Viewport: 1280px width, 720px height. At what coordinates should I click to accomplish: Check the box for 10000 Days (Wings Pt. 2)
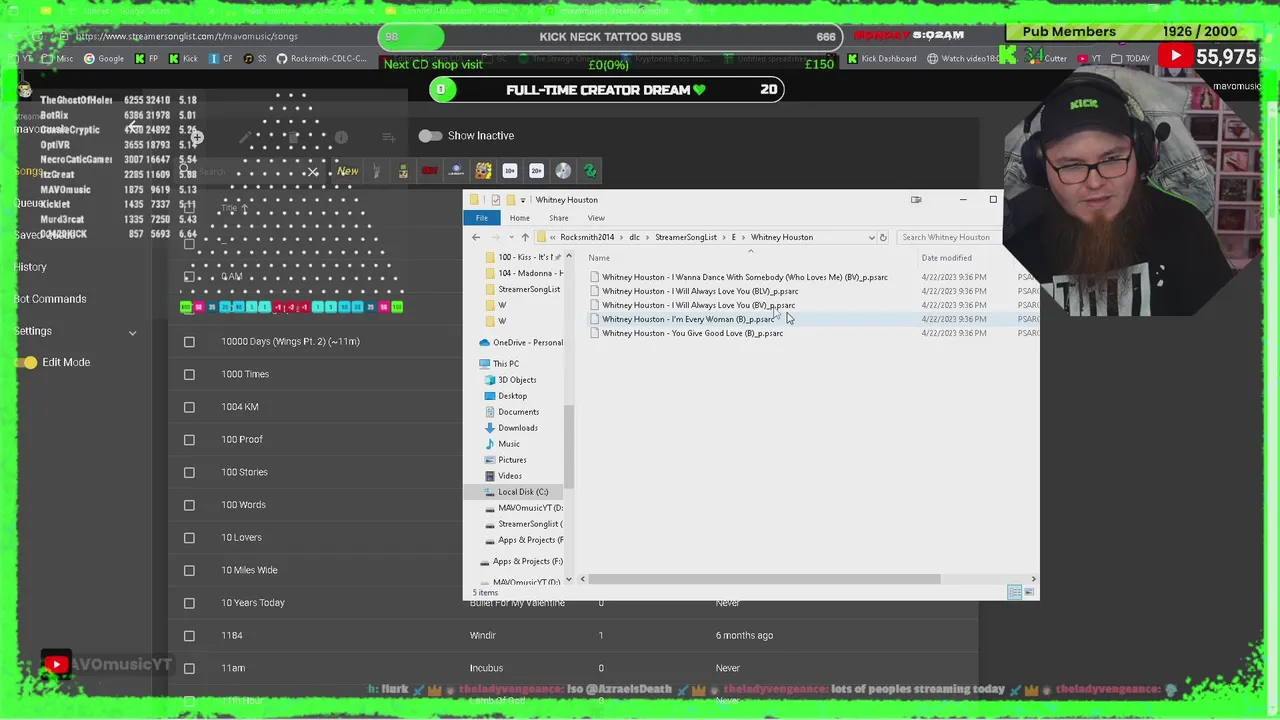189,342
